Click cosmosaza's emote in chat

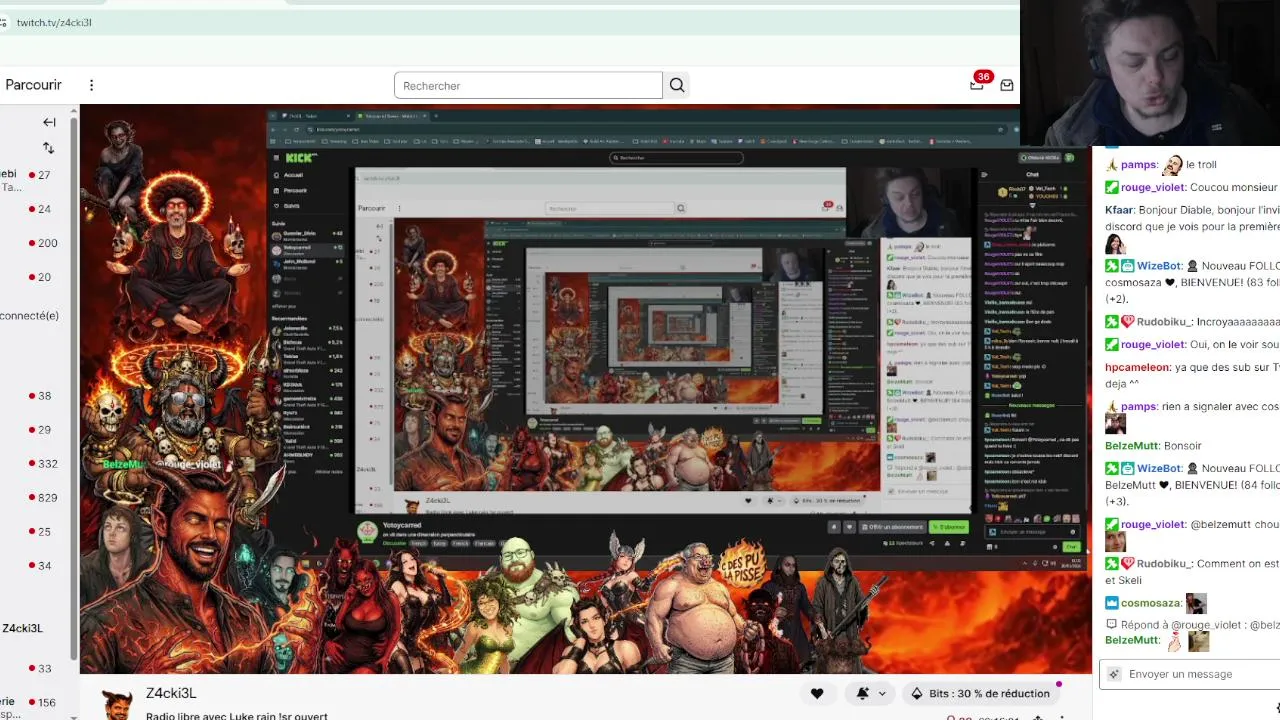click(1196, 603)
